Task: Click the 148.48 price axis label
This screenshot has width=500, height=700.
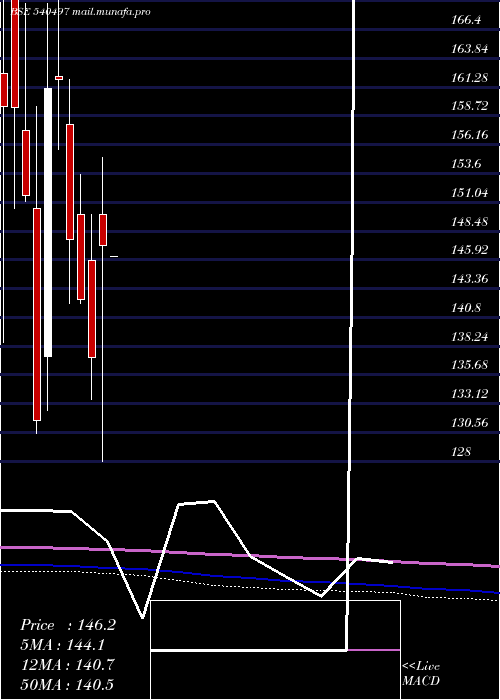Action: (x=469, y=222)
